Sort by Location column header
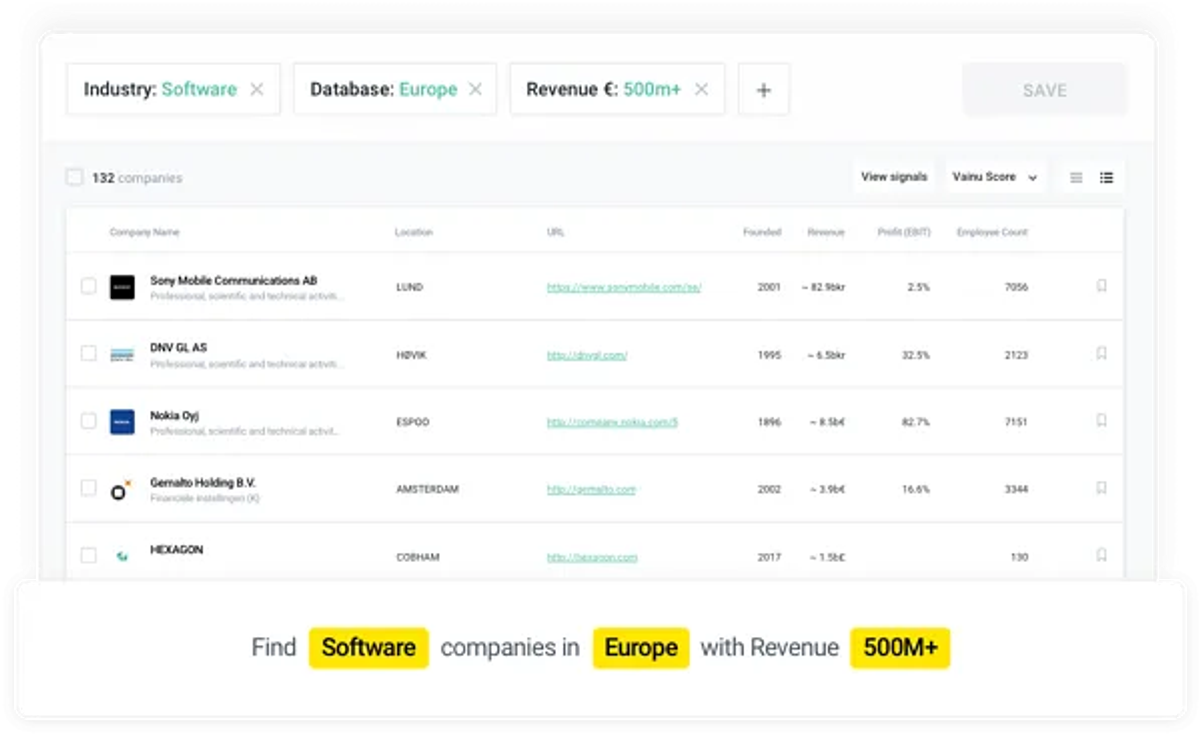Screen dimensions: 1200x735 414,232
